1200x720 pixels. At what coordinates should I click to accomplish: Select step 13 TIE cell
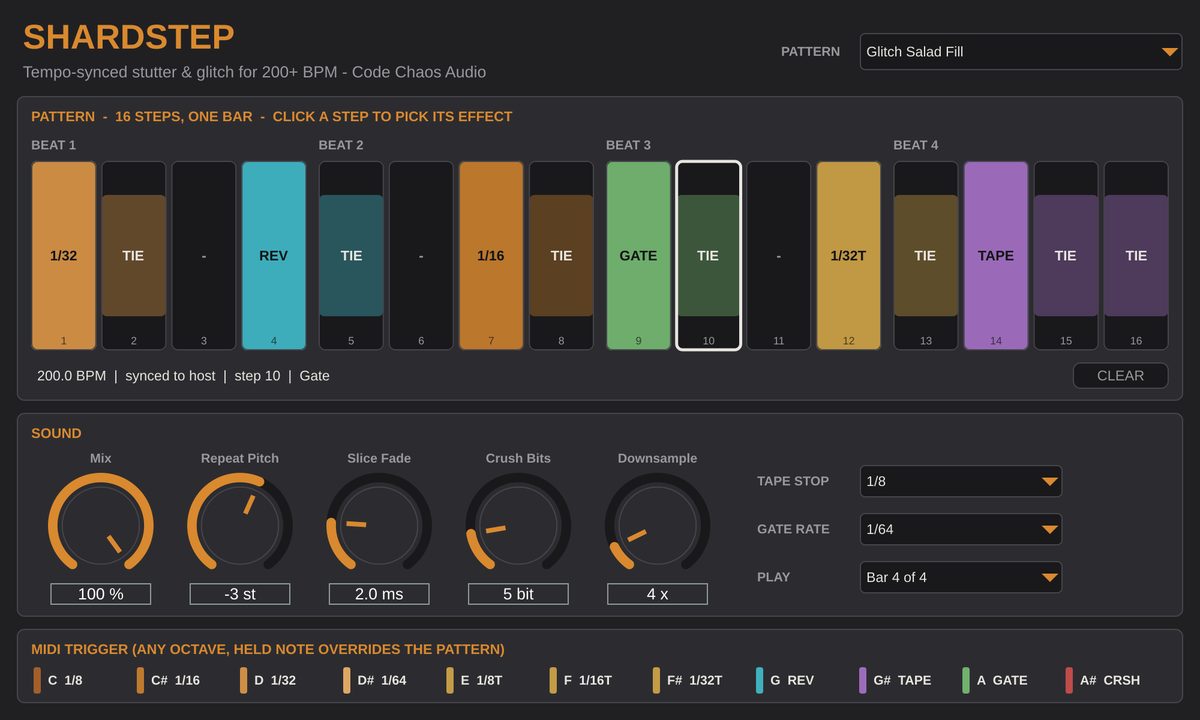926,256
